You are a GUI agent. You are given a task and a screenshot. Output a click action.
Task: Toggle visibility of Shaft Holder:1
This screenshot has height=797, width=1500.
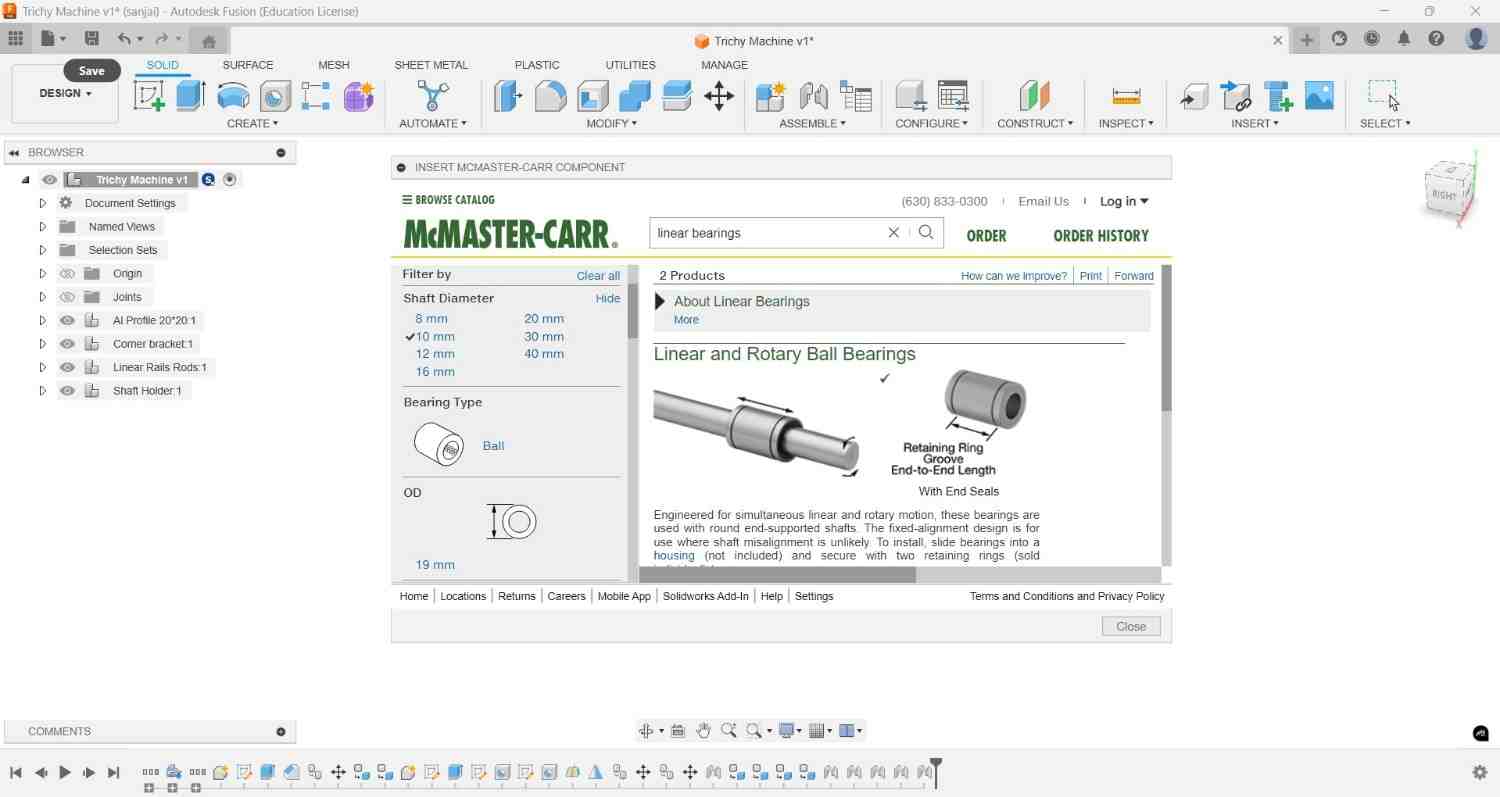pyautogui.click(x=67, y=390)
